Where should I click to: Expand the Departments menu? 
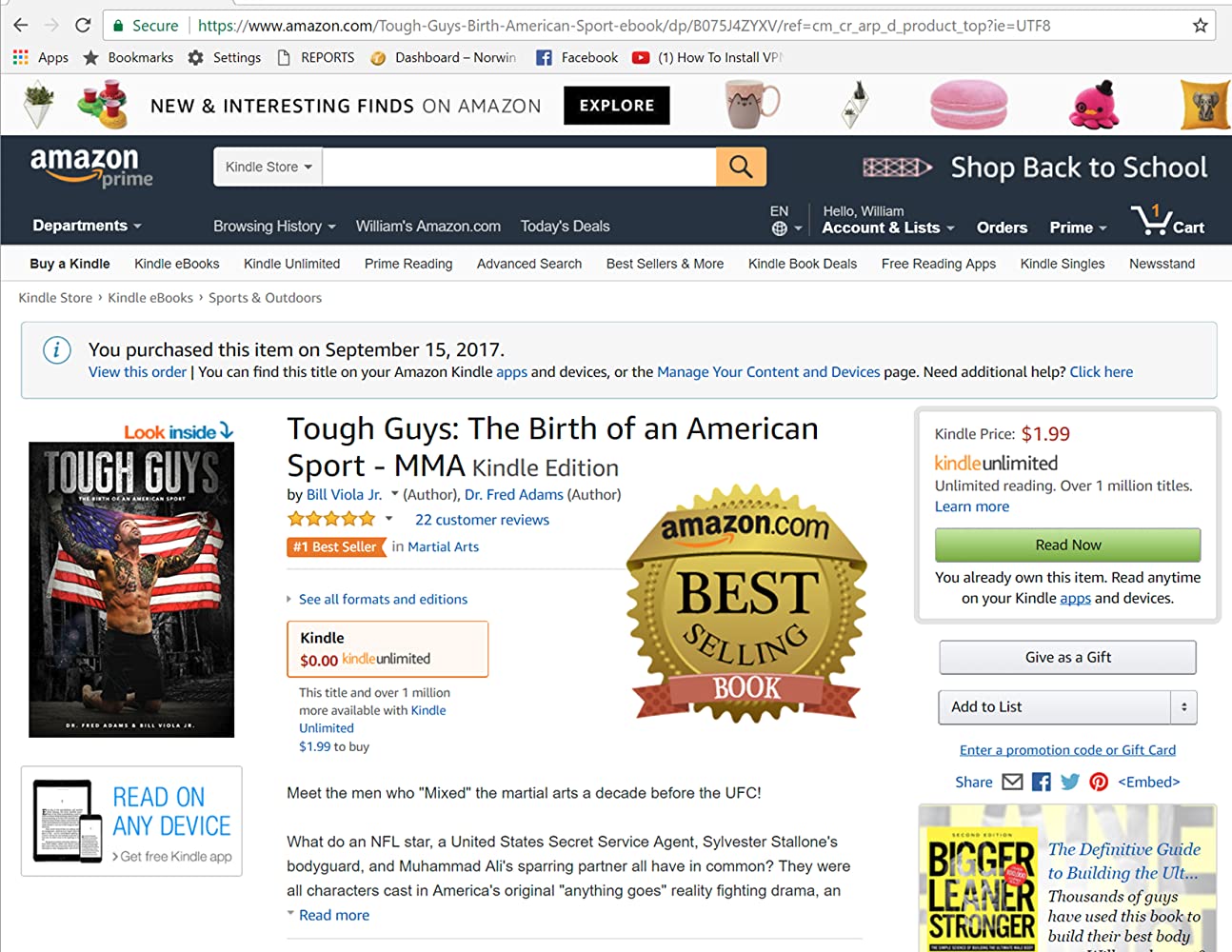coord(87,226)
